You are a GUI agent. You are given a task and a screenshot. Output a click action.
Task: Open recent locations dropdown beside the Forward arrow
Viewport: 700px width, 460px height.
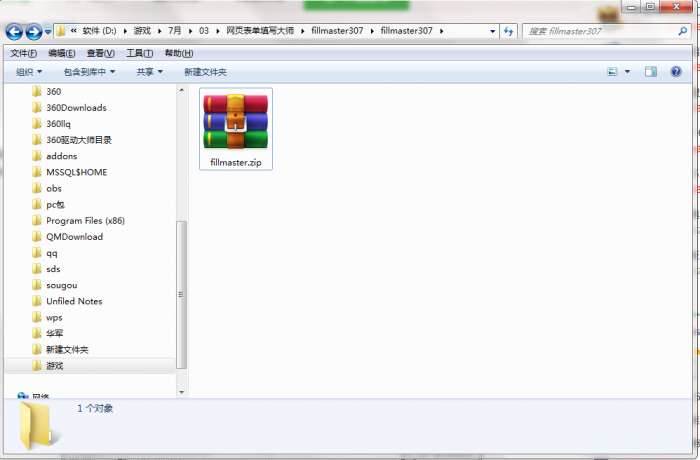coord(48,32)
